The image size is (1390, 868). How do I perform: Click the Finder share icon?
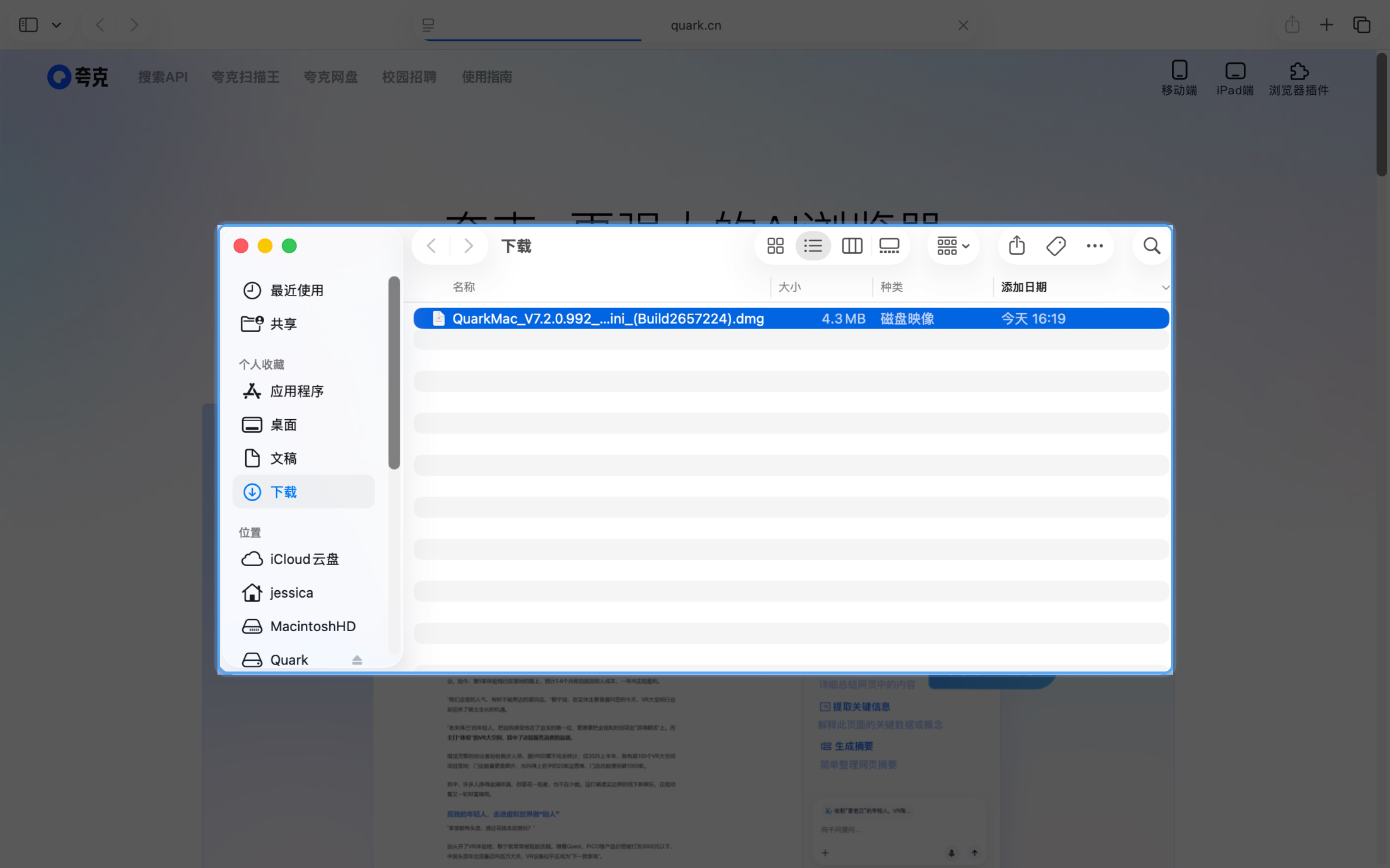pyautogui.click(x=1017, y=245)
